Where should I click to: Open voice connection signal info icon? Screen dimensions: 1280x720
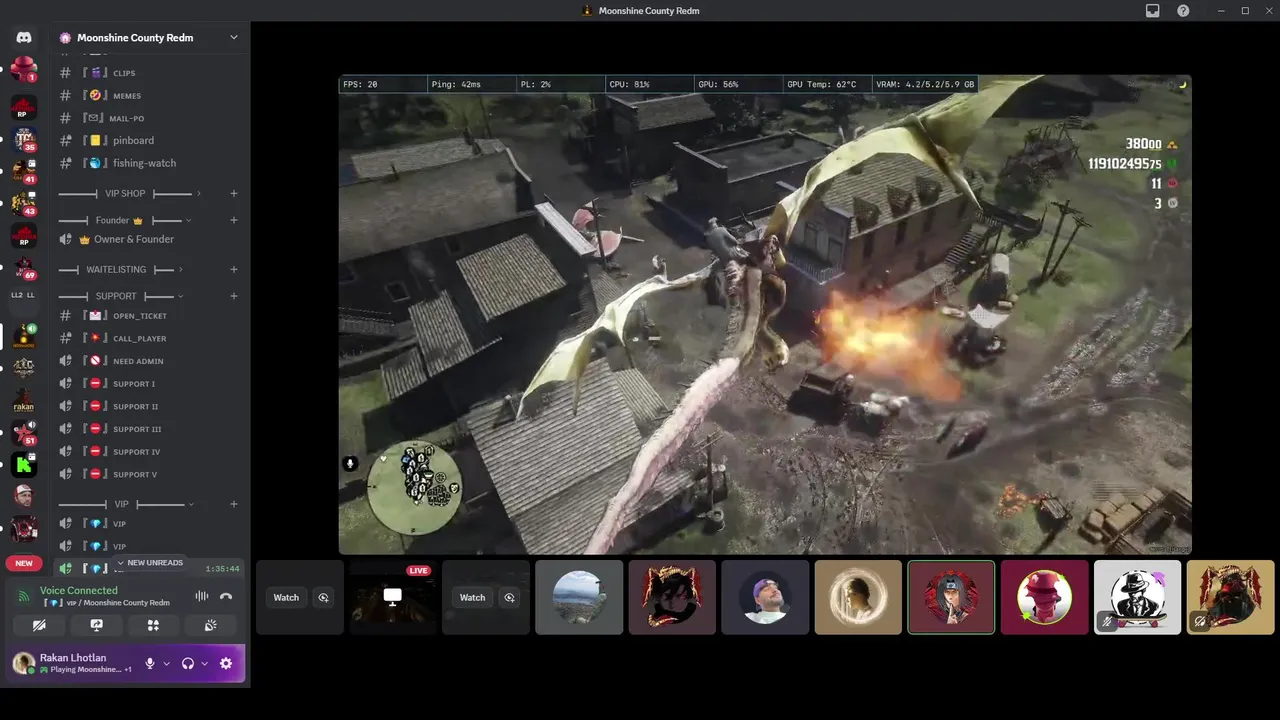coord(25,596)
